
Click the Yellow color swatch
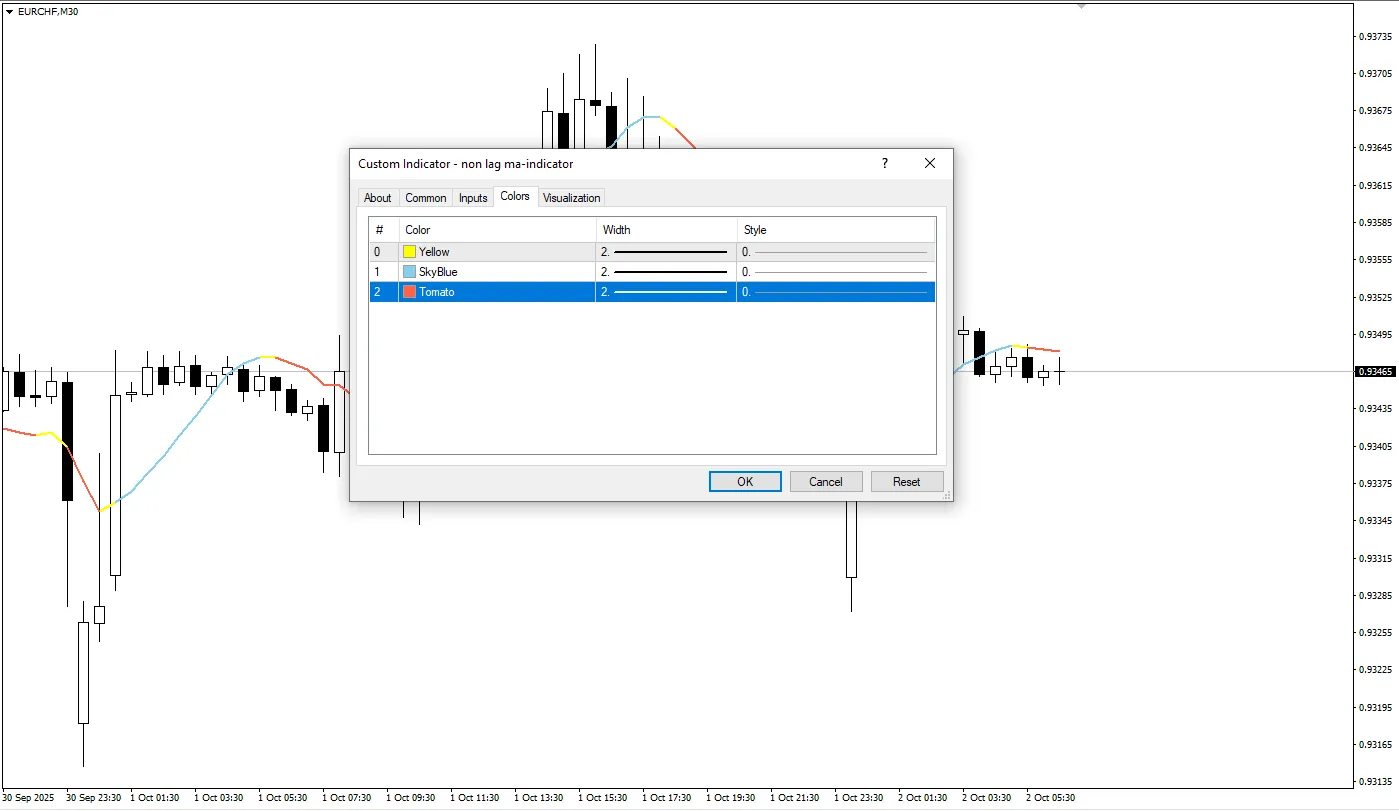pyautogui.click(x=410, y=252)
